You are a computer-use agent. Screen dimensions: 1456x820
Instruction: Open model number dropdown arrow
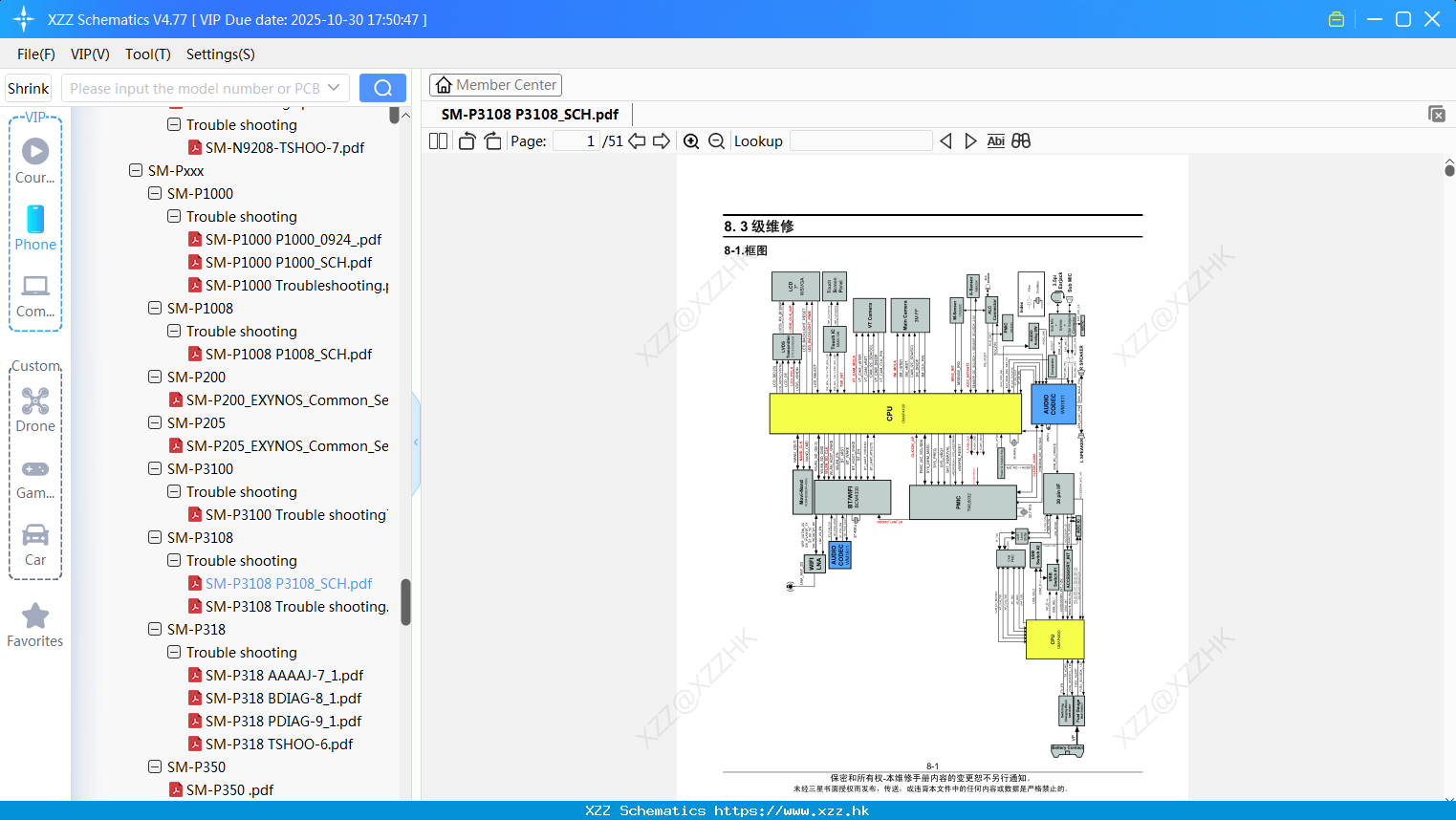(334, 88)
